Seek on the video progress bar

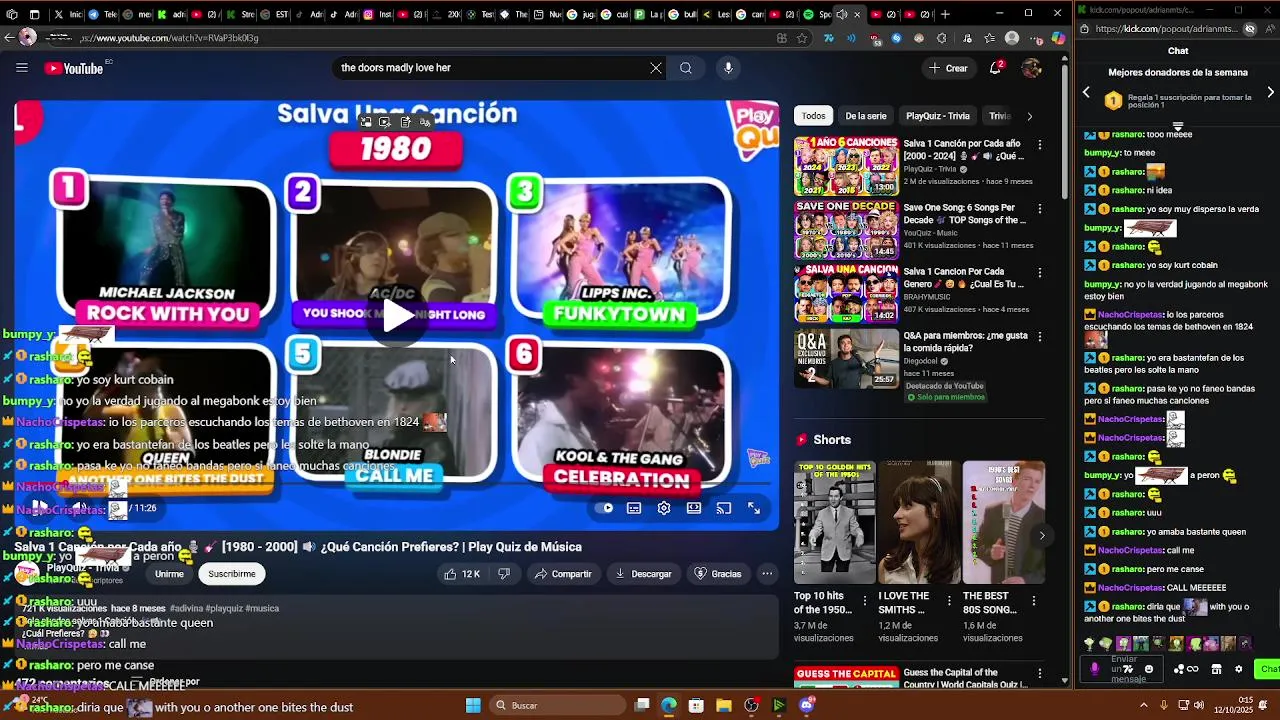[x=397, y=484]
